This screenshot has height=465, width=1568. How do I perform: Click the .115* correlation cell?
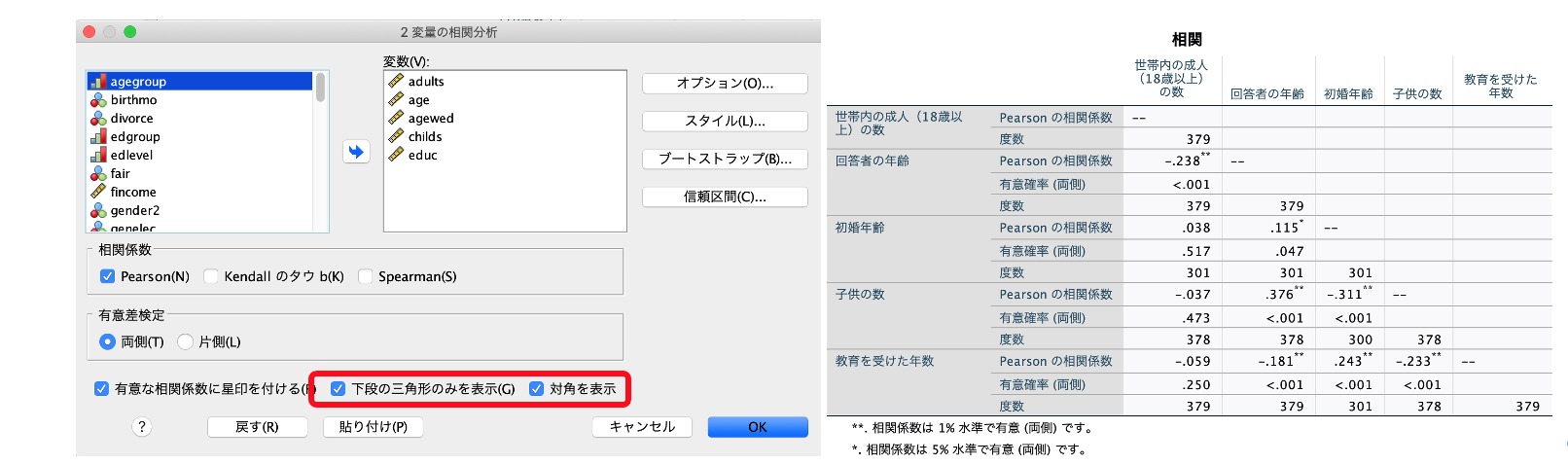tap(1287, 228)
